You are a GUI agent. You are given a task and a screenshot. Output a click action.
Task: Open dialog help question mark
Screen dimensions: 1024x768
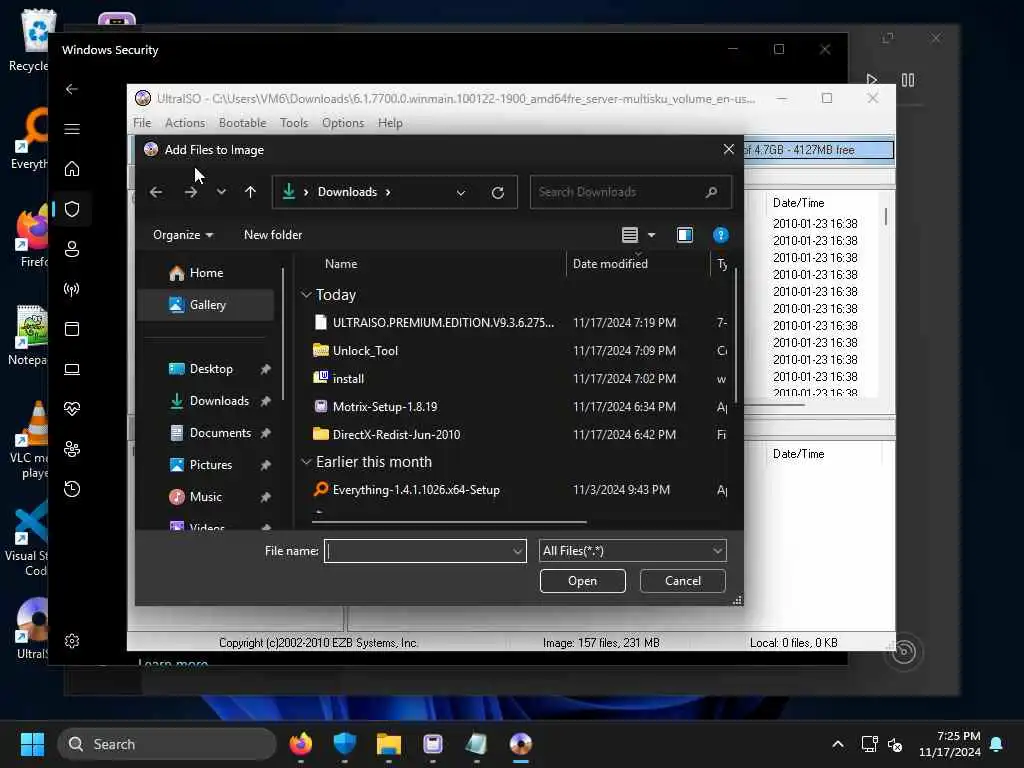click(720, 235)
